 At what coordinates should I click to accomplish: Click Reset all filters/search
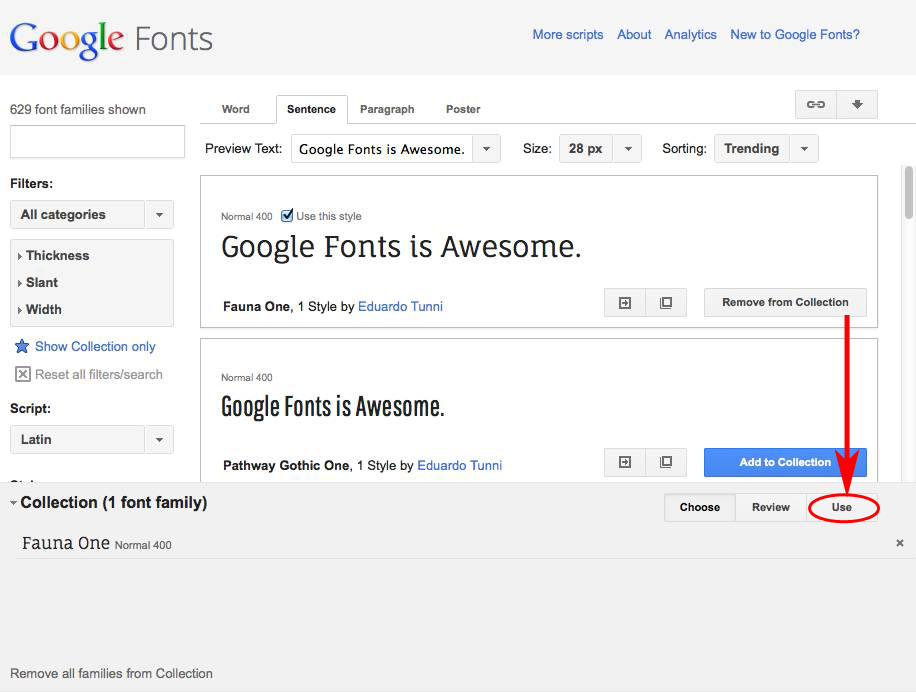[99, 374]
